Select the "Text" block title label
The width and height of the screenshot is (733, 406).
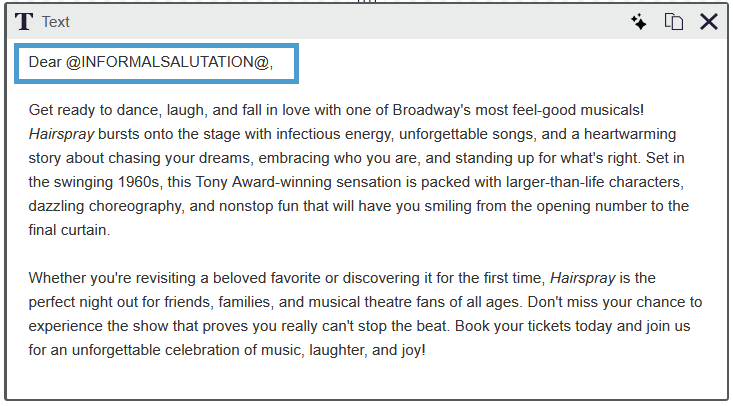point(56,22)
